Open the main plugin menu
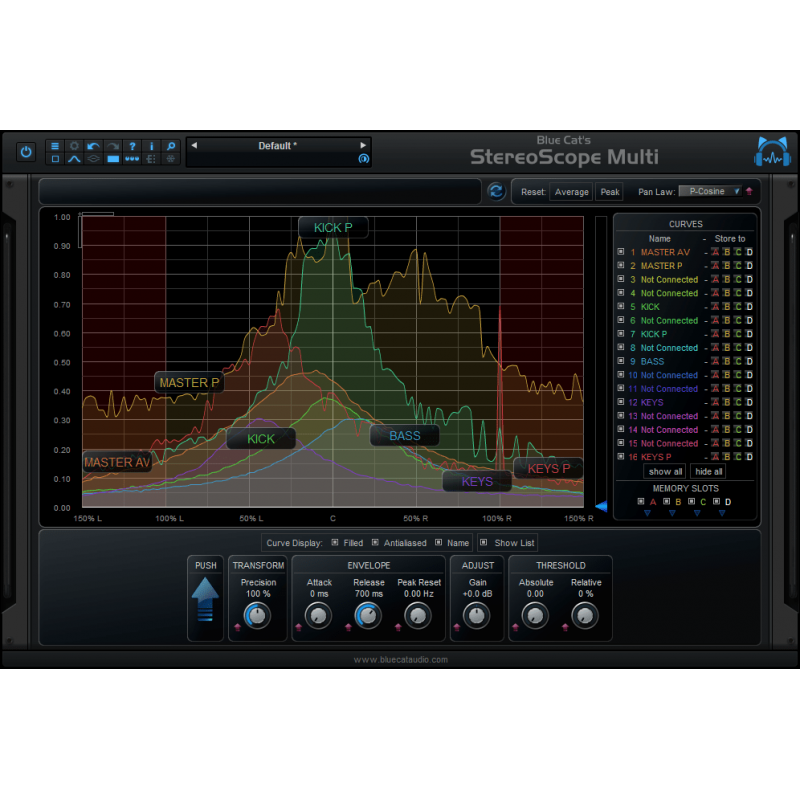The height and width of the screenshot is (800, 800). [x=55, y=145]
